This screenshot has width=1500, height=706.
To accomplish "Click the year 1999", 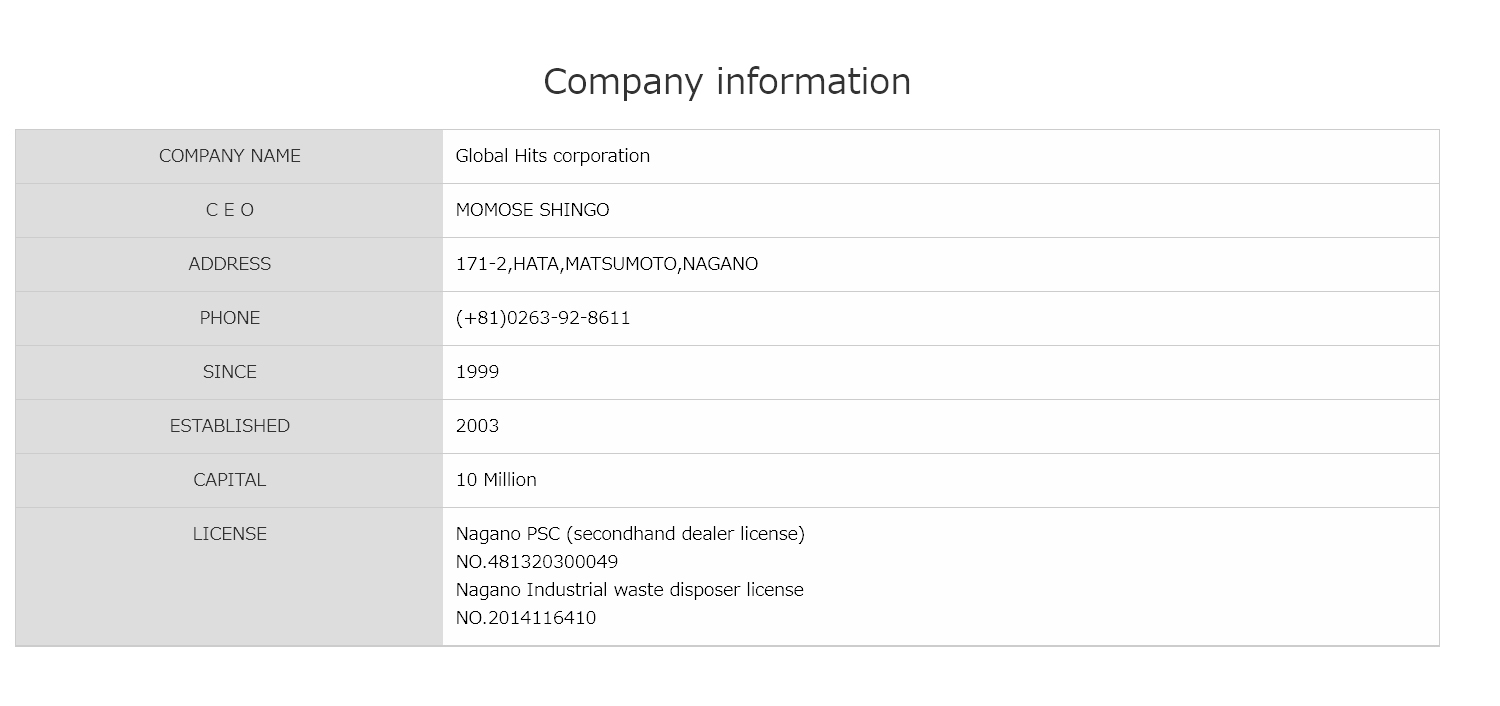I will pos(478,372).
